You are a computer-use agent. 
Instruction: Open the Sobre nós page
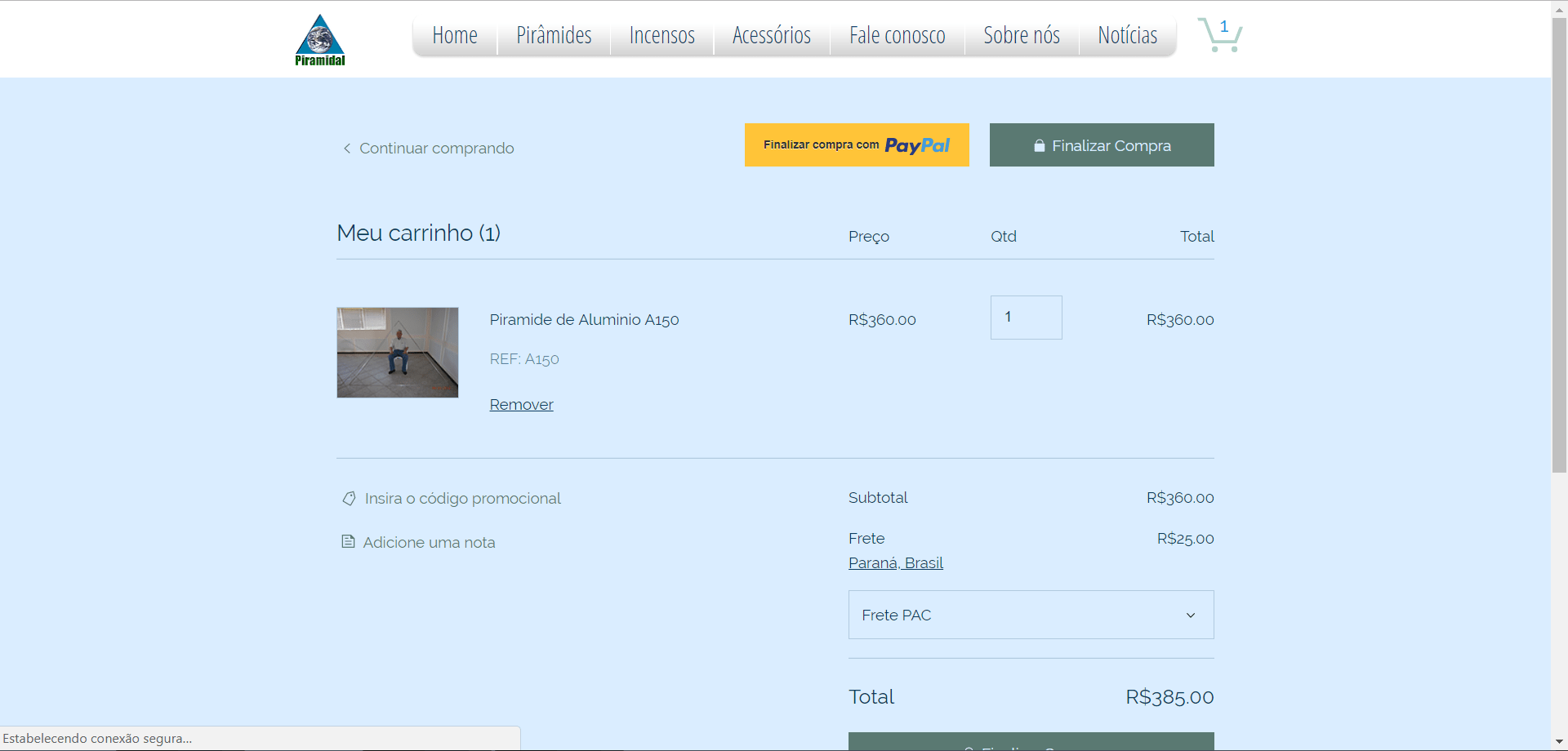tap(1021, 36)
